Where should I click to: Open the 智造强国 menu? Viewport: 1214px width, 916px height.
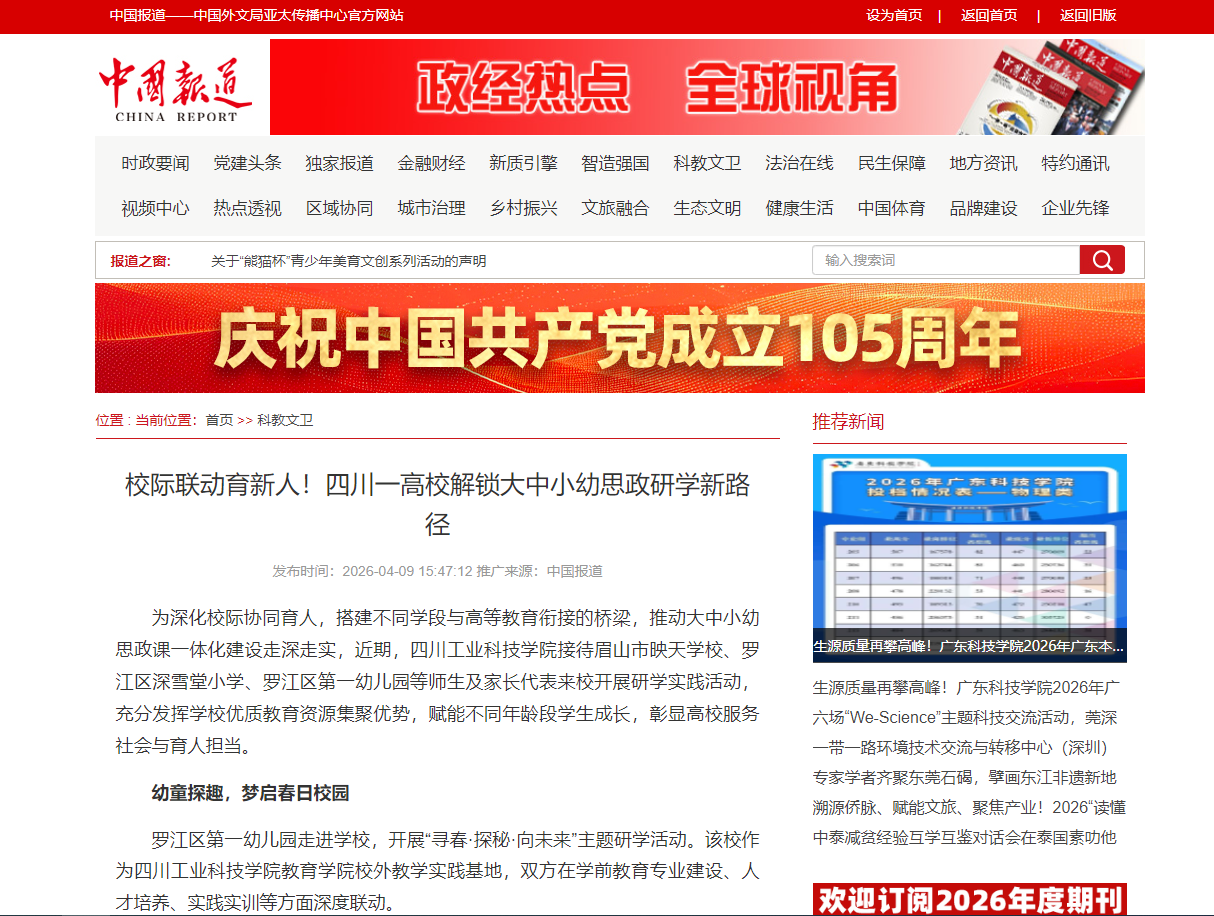click(x=615, y=163)
